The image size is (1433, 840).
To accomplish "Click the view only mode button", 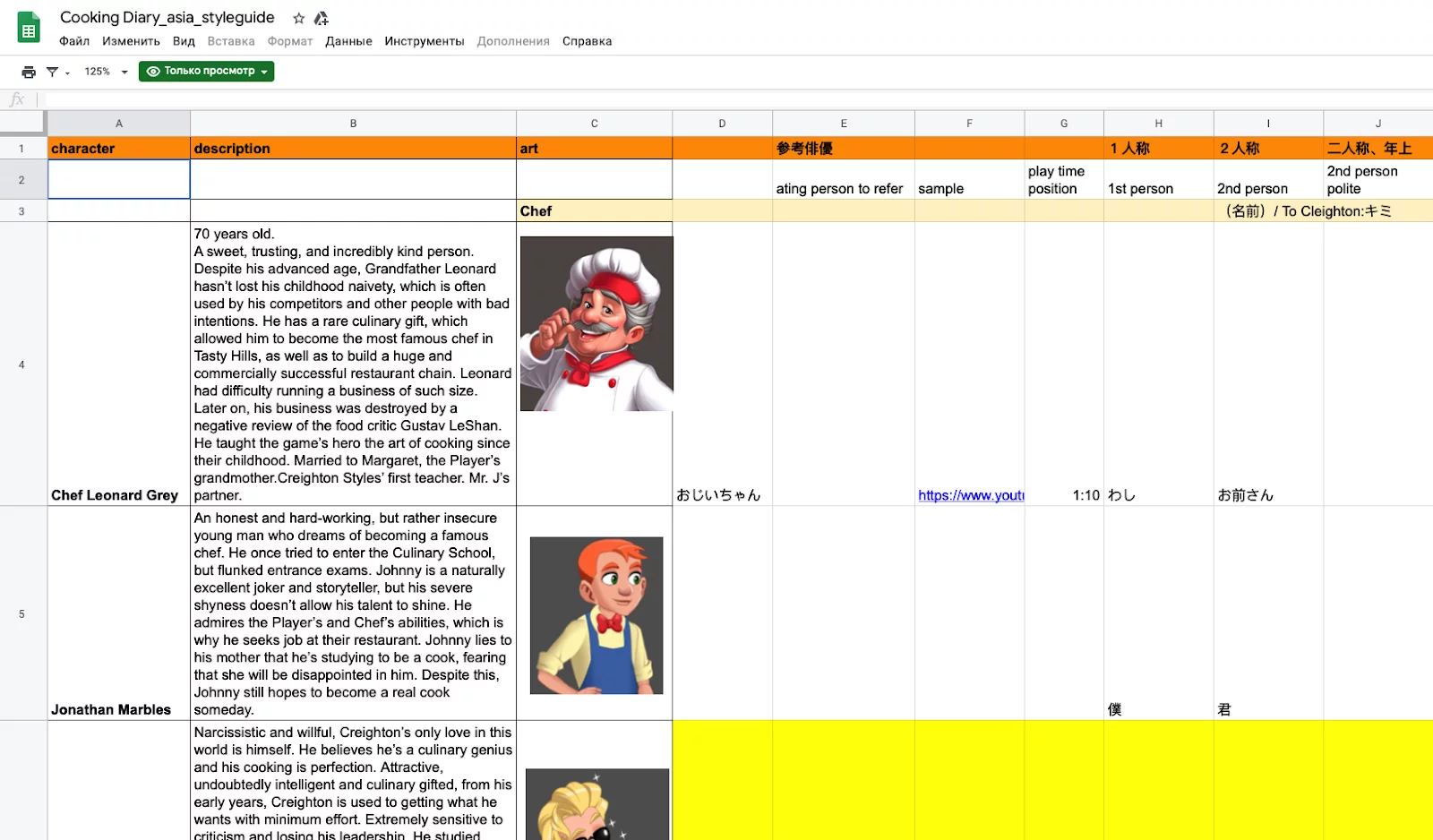I will [x=206, y=72].
